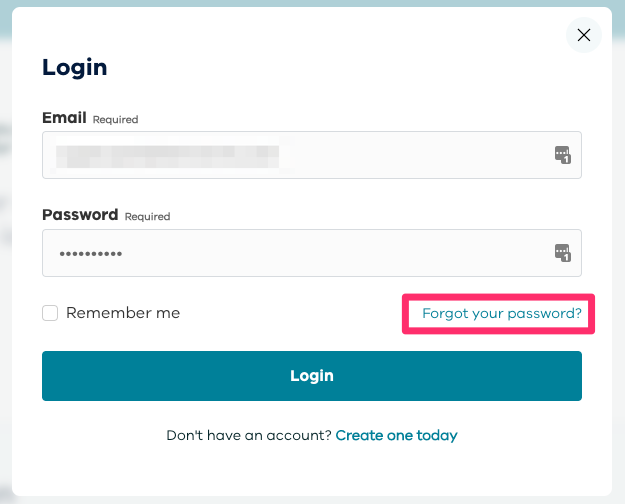
Task: Click the "Login" heading at the top
Action: 74,68
